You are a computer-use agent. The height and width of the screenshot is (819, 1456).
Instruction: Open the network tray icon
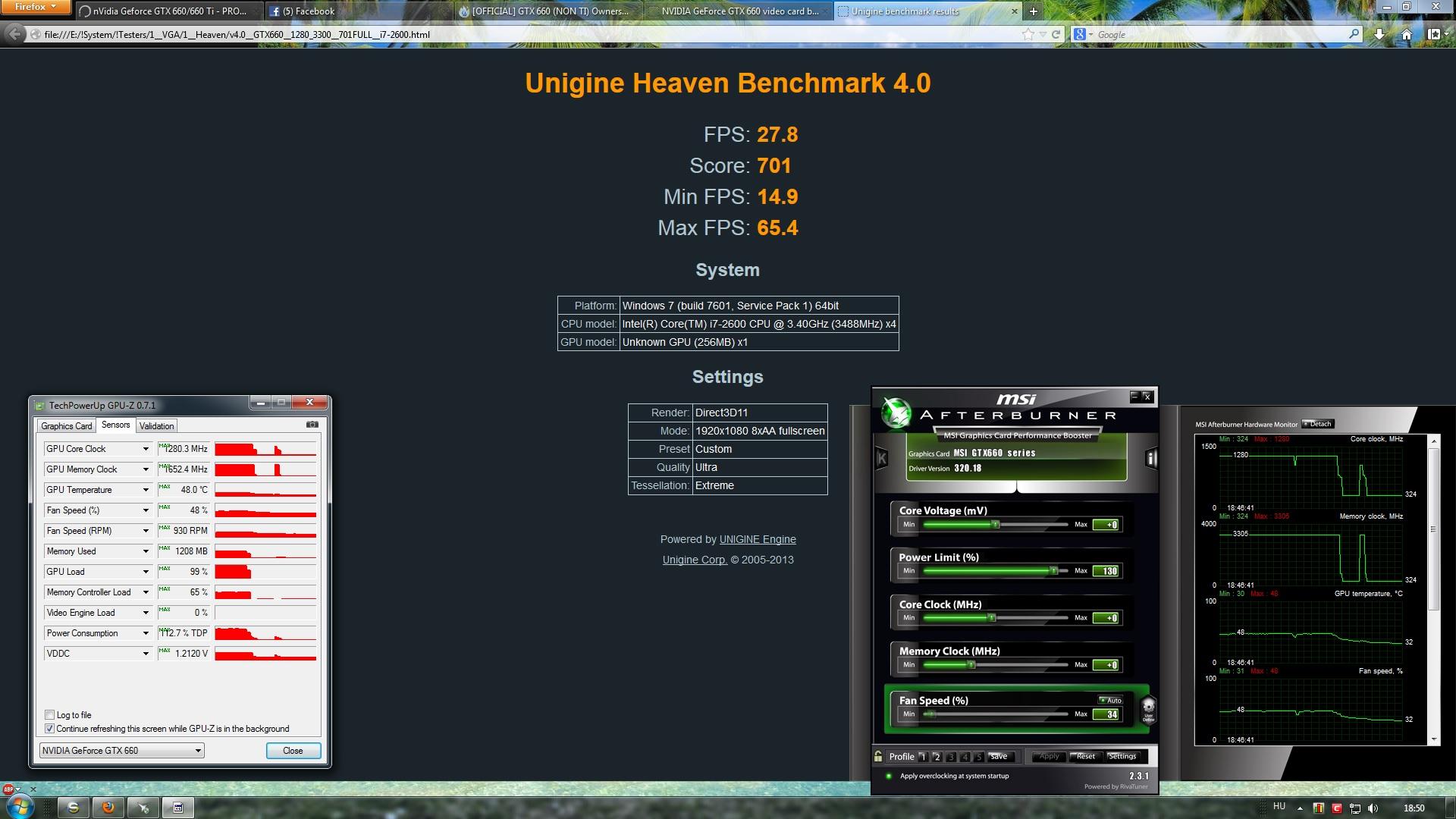click(1354, 808)
